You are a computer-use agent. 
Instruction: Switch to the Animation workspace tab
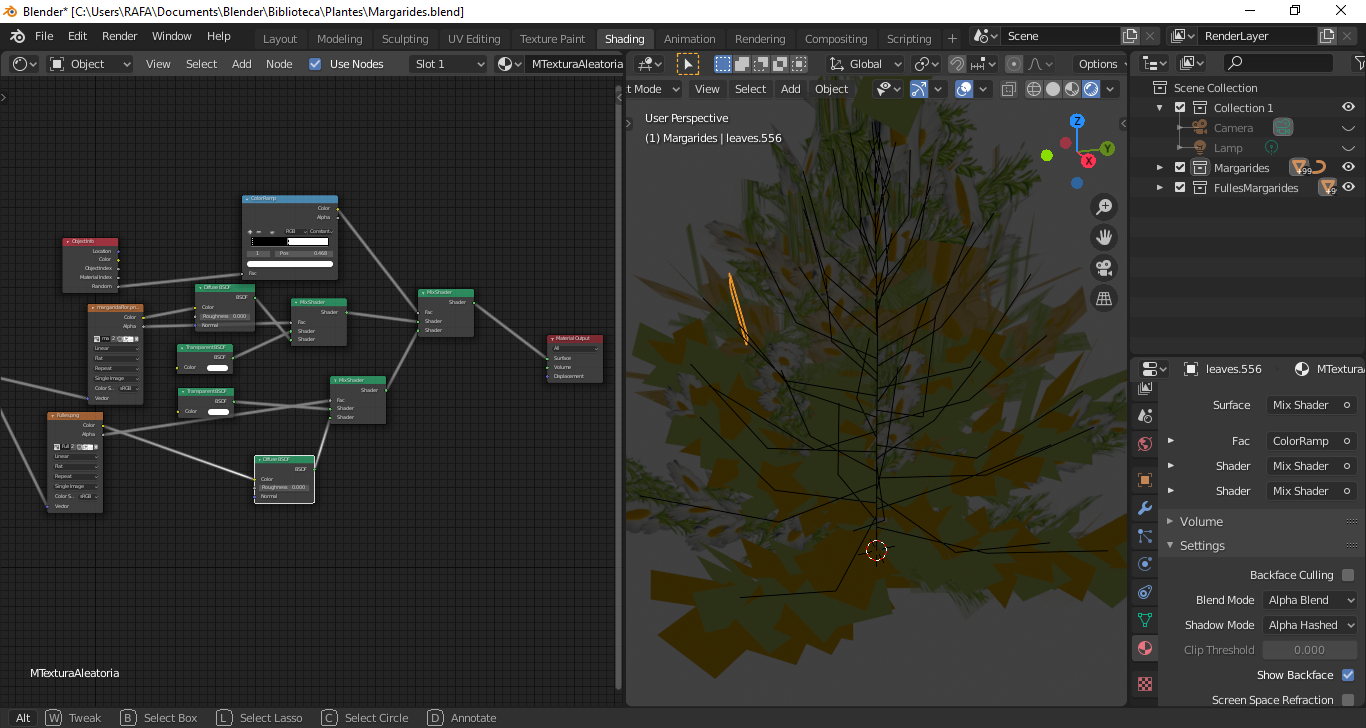pos(689,39)
